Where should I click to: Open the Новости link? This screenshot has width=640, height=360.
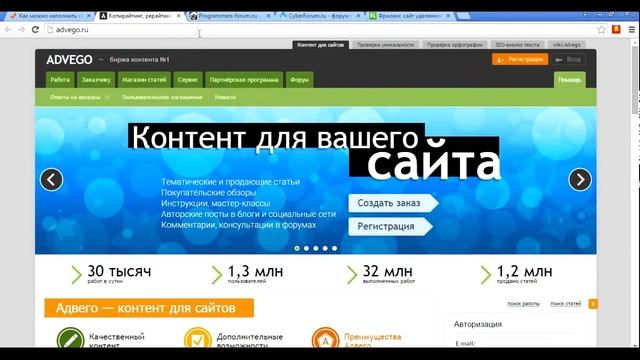(x=225, y=97)
